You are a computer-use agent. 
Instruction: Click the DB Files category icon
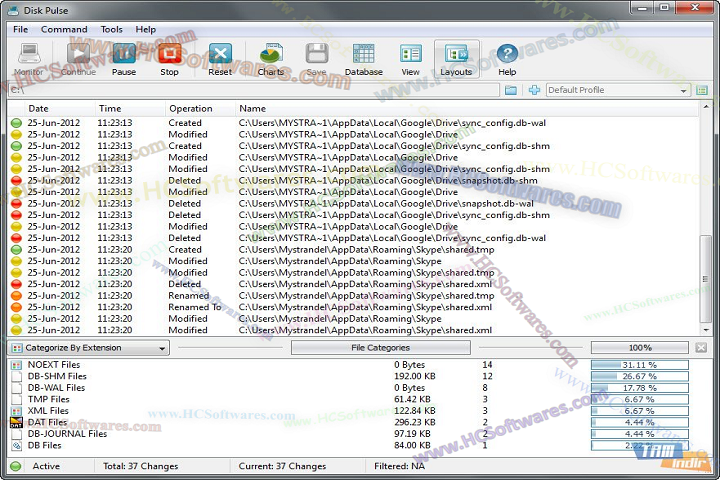(x=17, y=446)
